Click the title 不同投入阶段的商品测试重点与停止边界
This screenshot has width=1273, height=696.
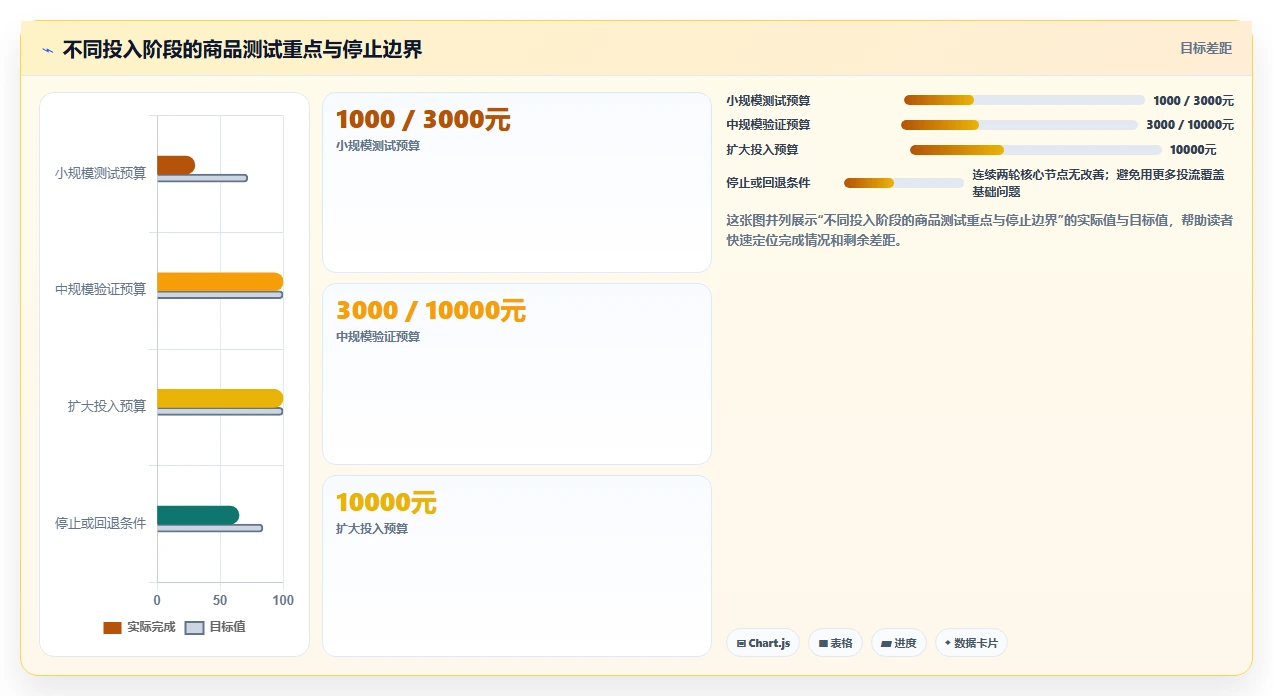point(242,49)
